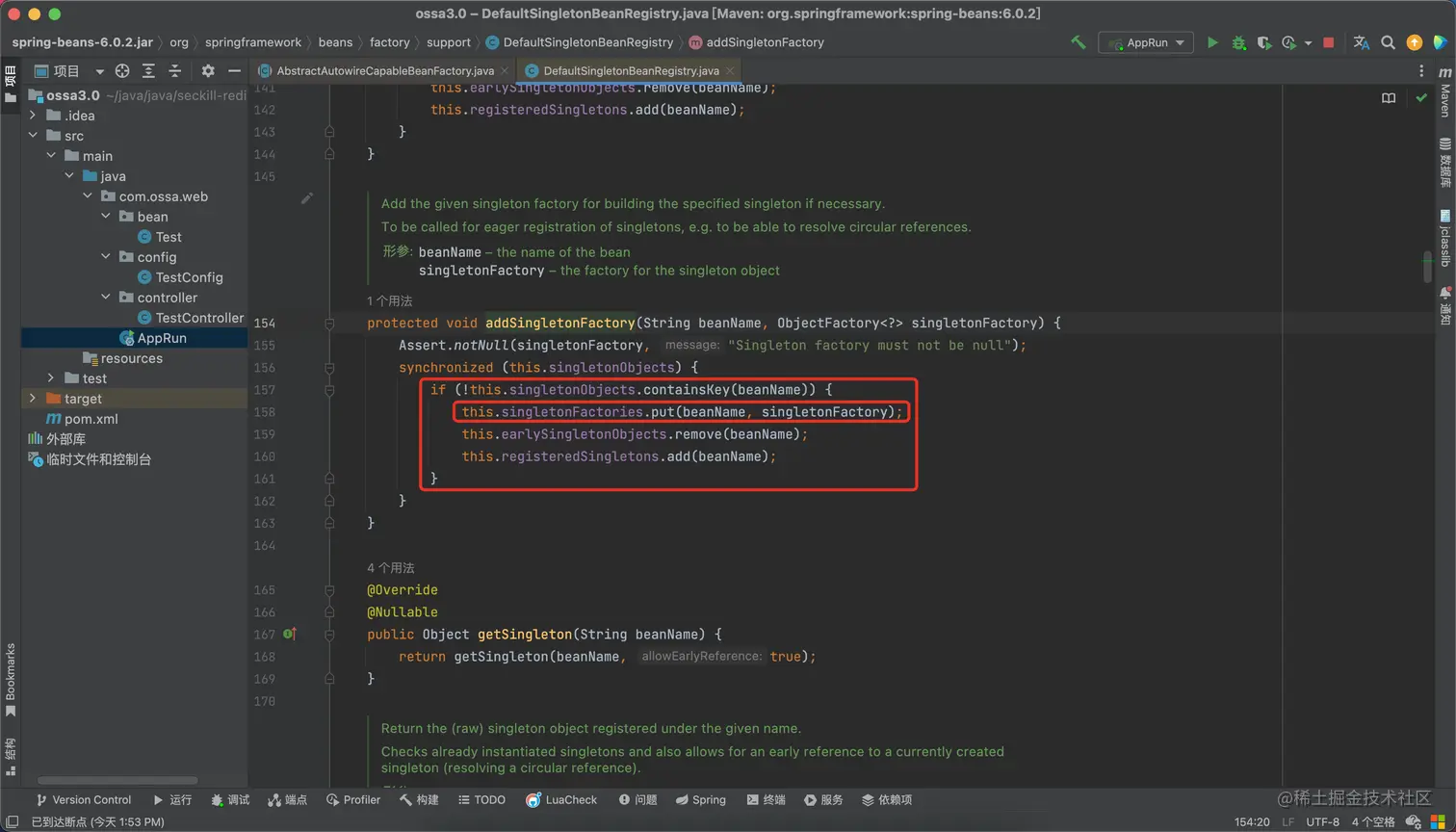Click the green inspection checkmark
Viewport: 1456px width, 832px height.
pyautogui.click(x=1421, y=97)
